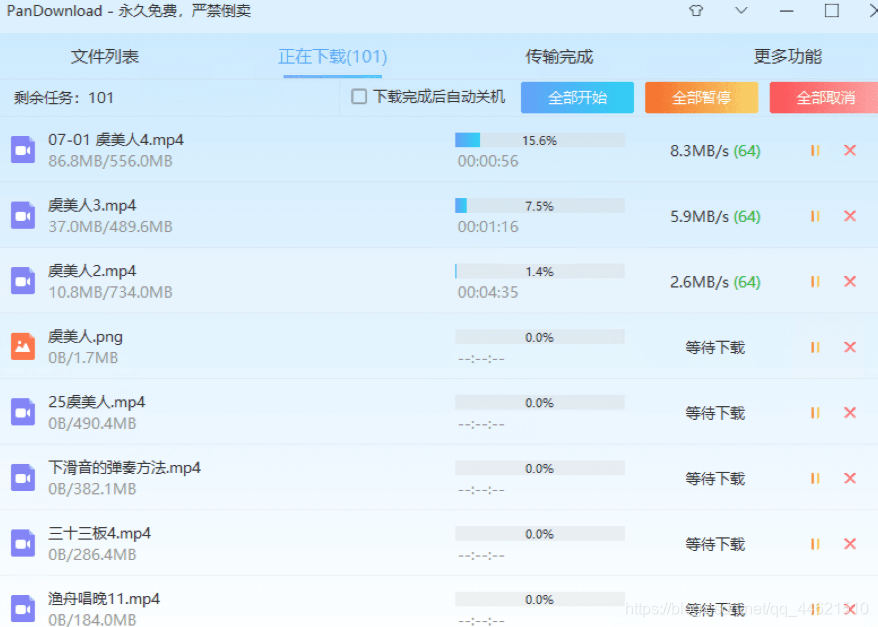This screenshot has height=627, width=878.
Task: Pause the 下滑音的弹奏方法.mp4 download
Action: coord(815,478)
